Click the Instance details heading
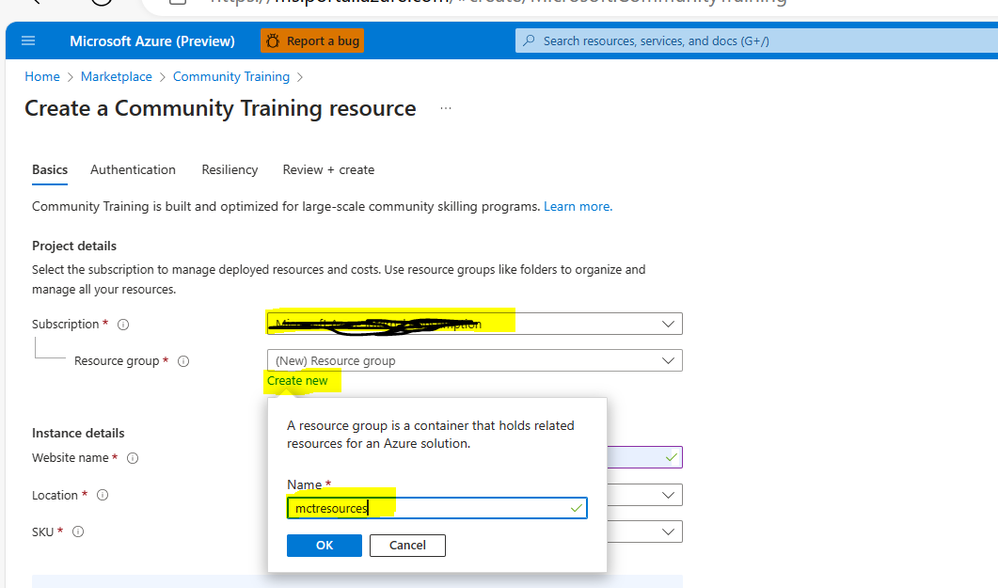 pos(78,433)
